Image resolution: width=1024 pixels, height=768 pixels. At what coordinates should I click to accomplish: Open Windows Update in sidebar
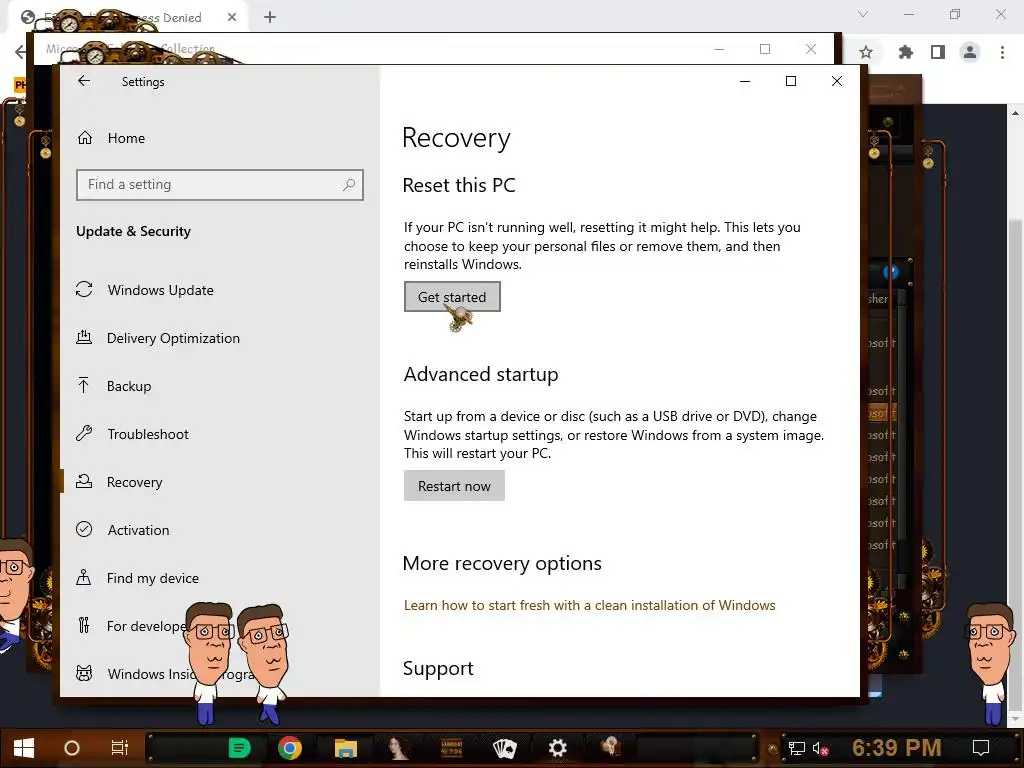click(161, 290)
